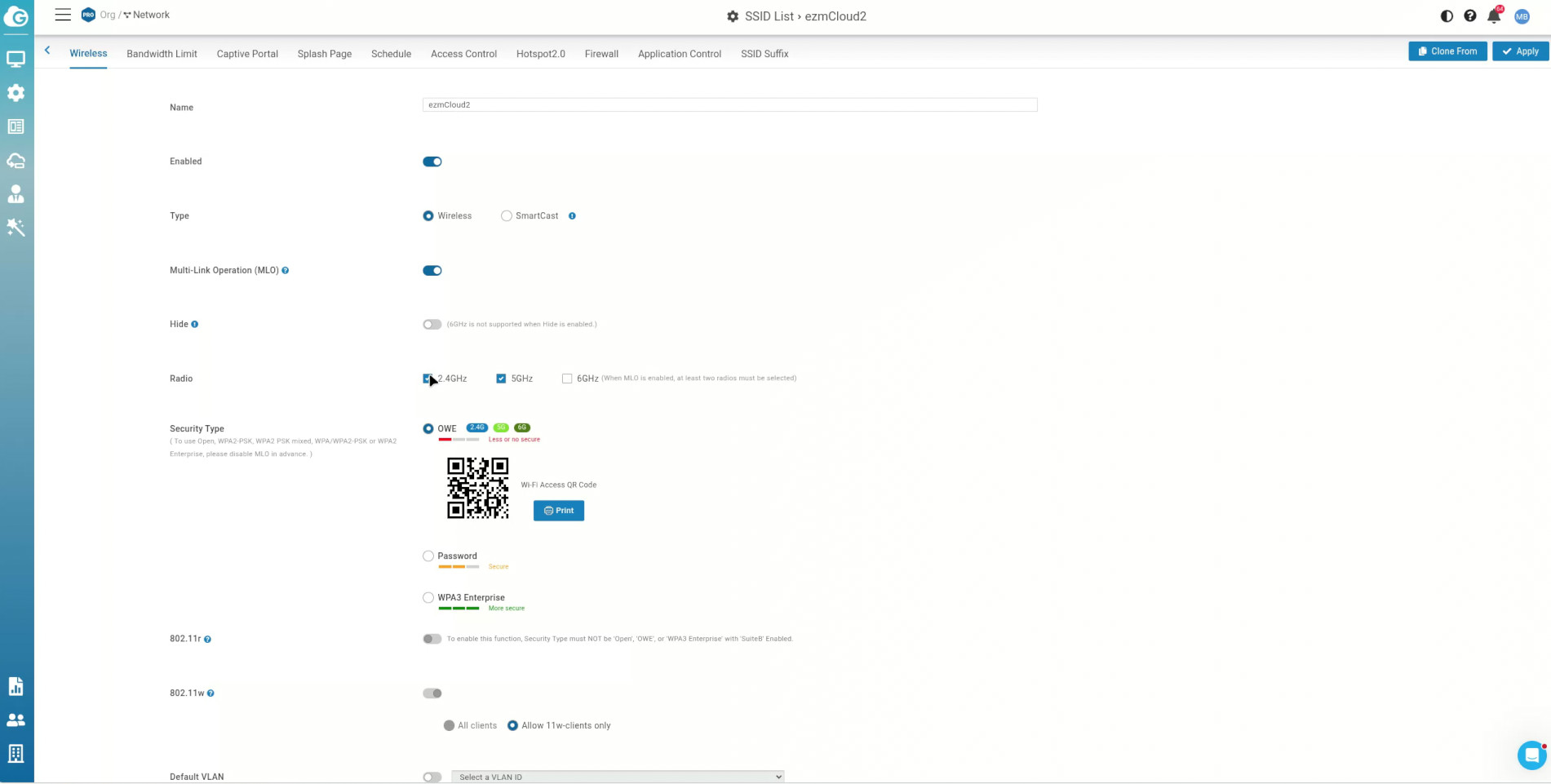Switch to the Application Control tab
1551x784 pixels.
click(680, 54)
